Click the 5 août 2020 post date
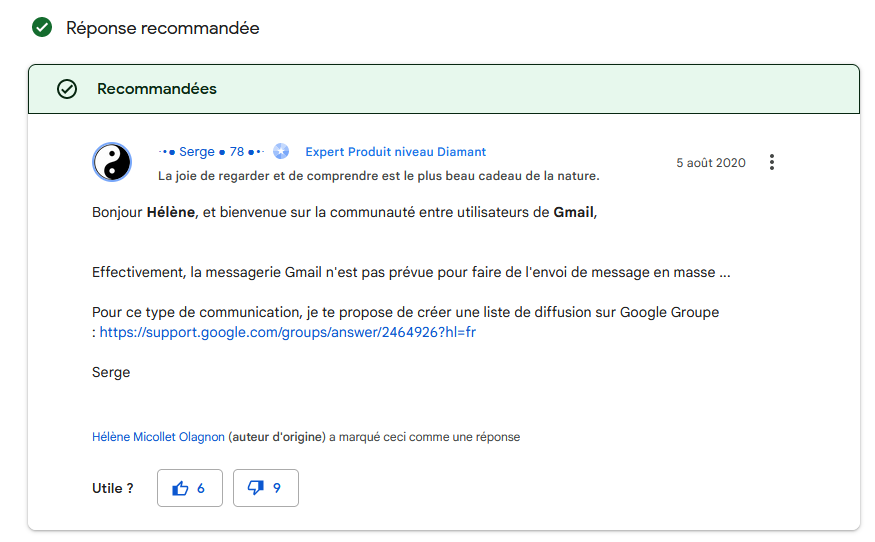This screenshot has height=542, width=875. click(710, 163)
